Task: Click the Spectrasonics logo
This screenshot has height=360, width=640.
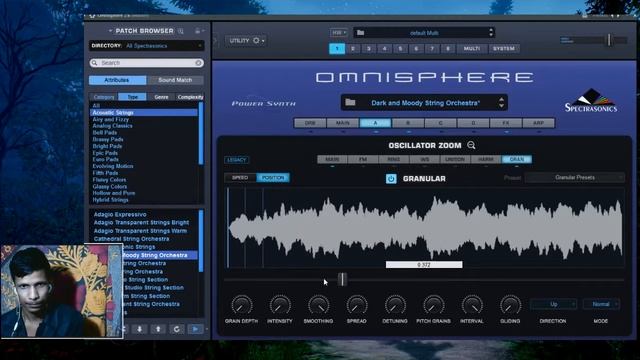Action: 591,100
